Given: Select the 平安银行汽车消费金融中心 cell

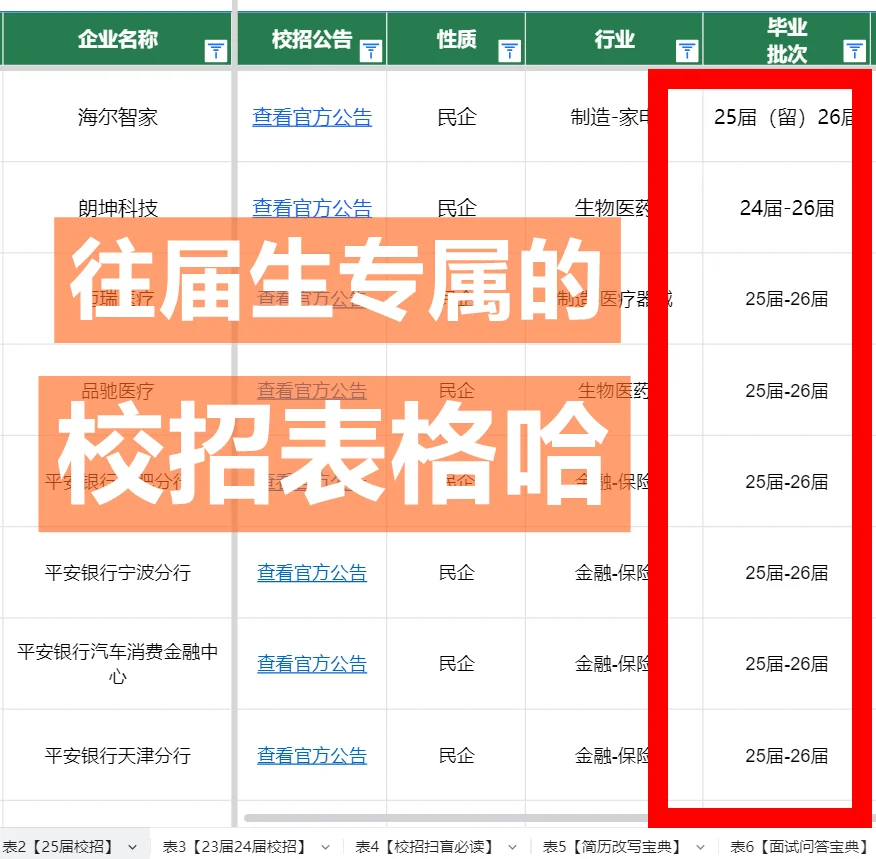Looking at the screenshot, I should 117,664.
